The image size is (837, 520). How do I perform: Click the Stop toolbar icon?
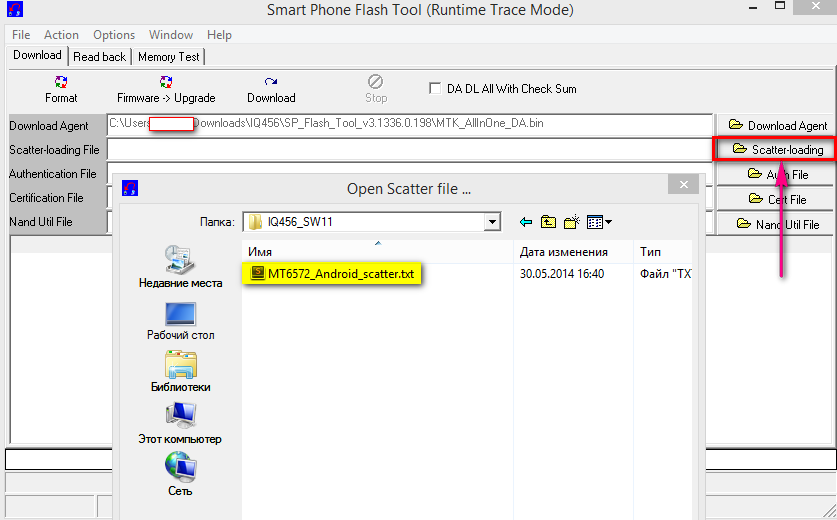[376, 88]
